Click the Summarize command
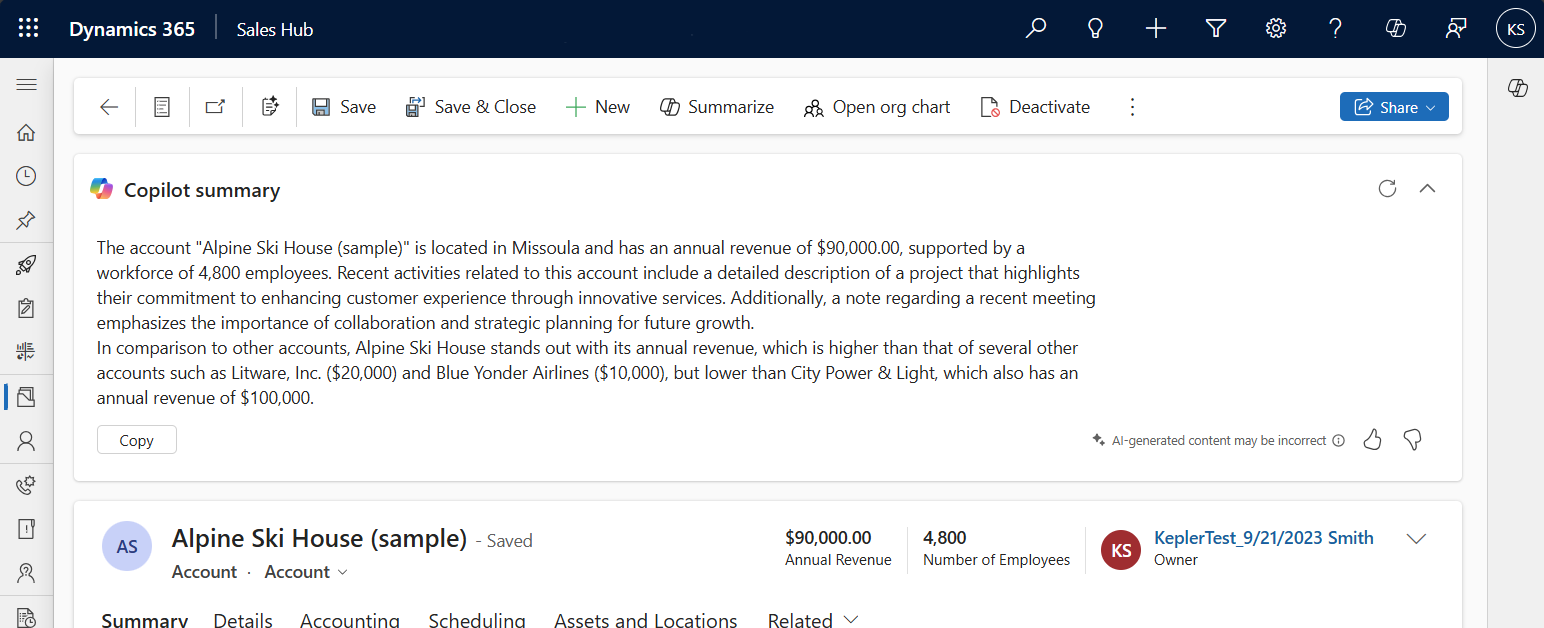Image resolution: width=1544 pixels, height=628 pixels. point(716,107)
